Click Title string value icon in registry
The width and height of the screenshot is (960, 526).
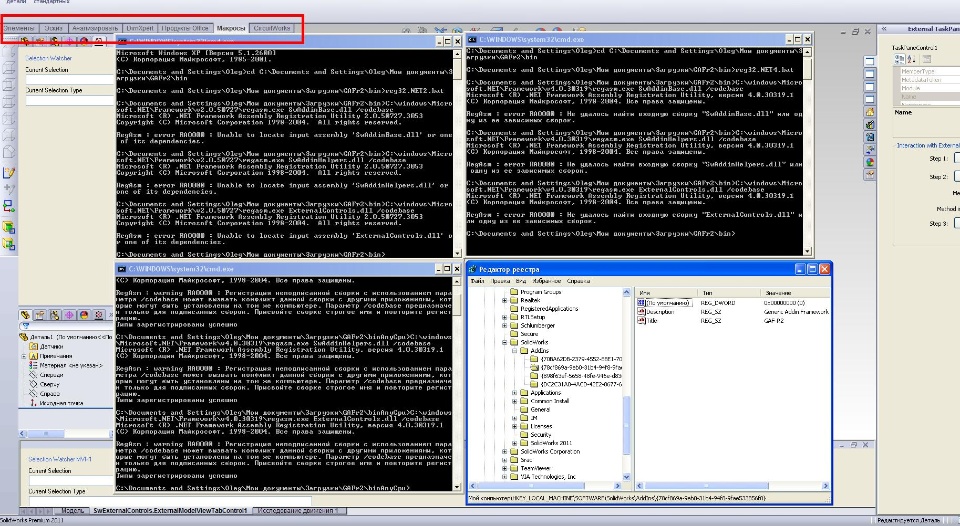click(641, 320)
